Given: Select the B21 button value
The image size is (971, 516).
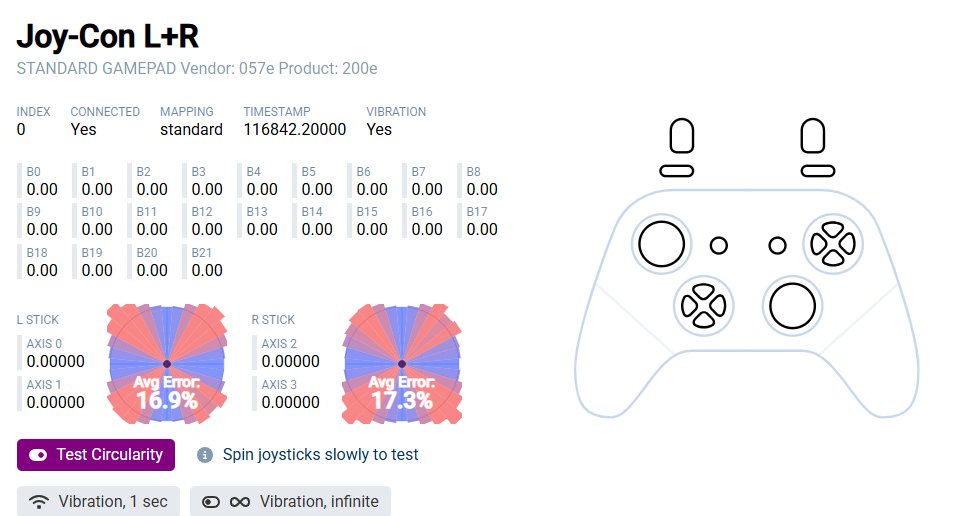Looking at the screenshot, I should point(207,270).
